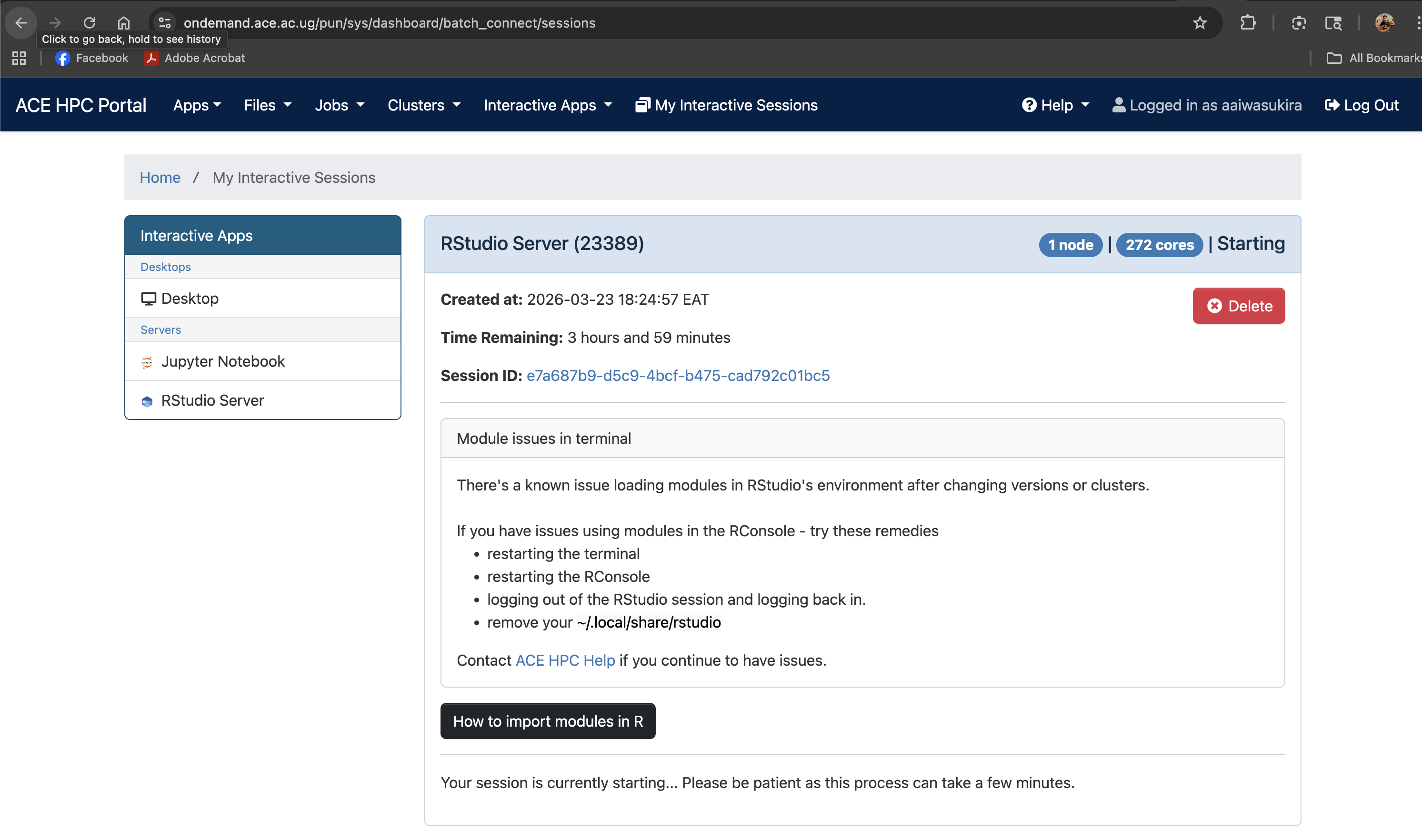Bookmark this page with the star icon
Image resolution: width=1422 pixels, height=840 pixels.
1200,23
